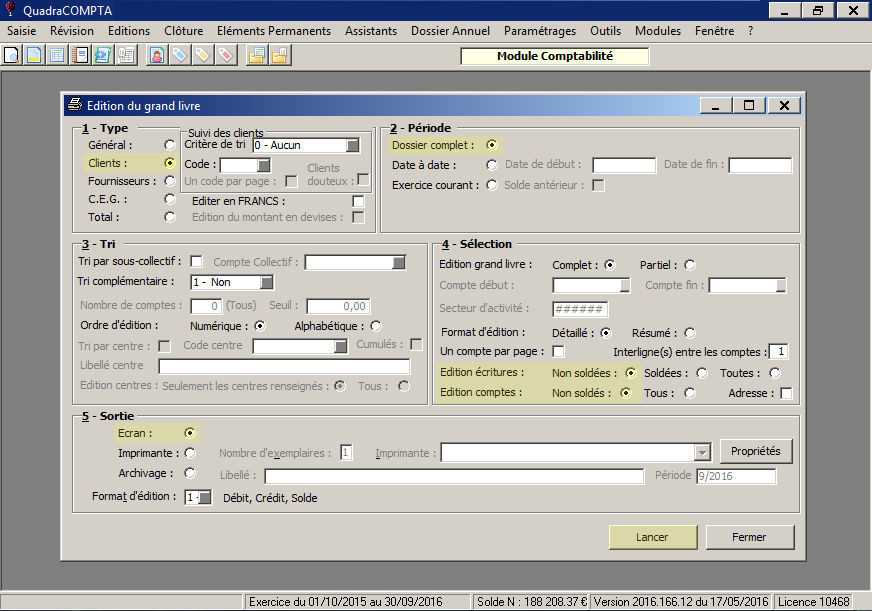Click the Libellé field in Sortie

[454, 476]
